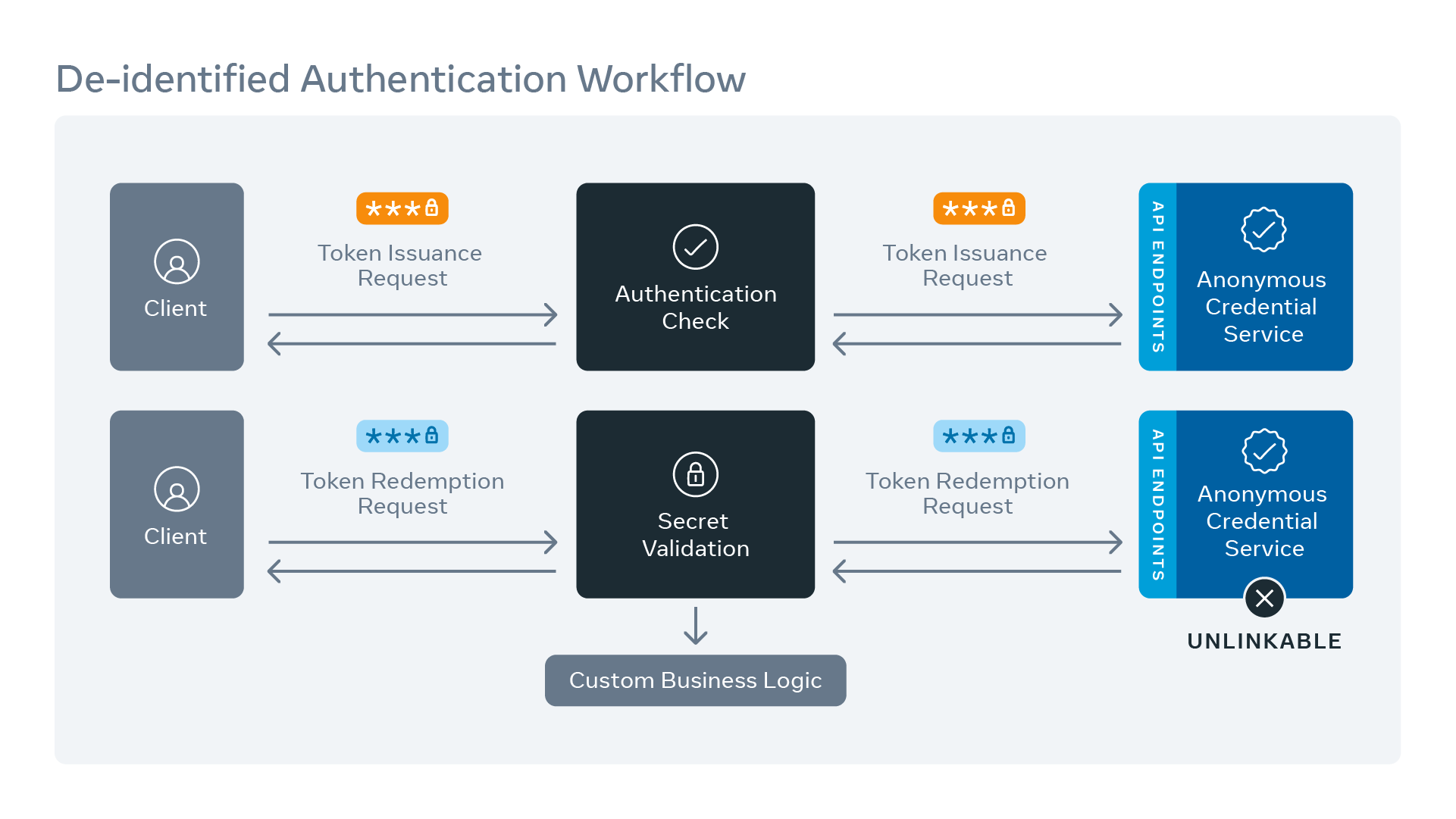Click the UNLINKABLE X toggle indicator

click(1264, 599)
